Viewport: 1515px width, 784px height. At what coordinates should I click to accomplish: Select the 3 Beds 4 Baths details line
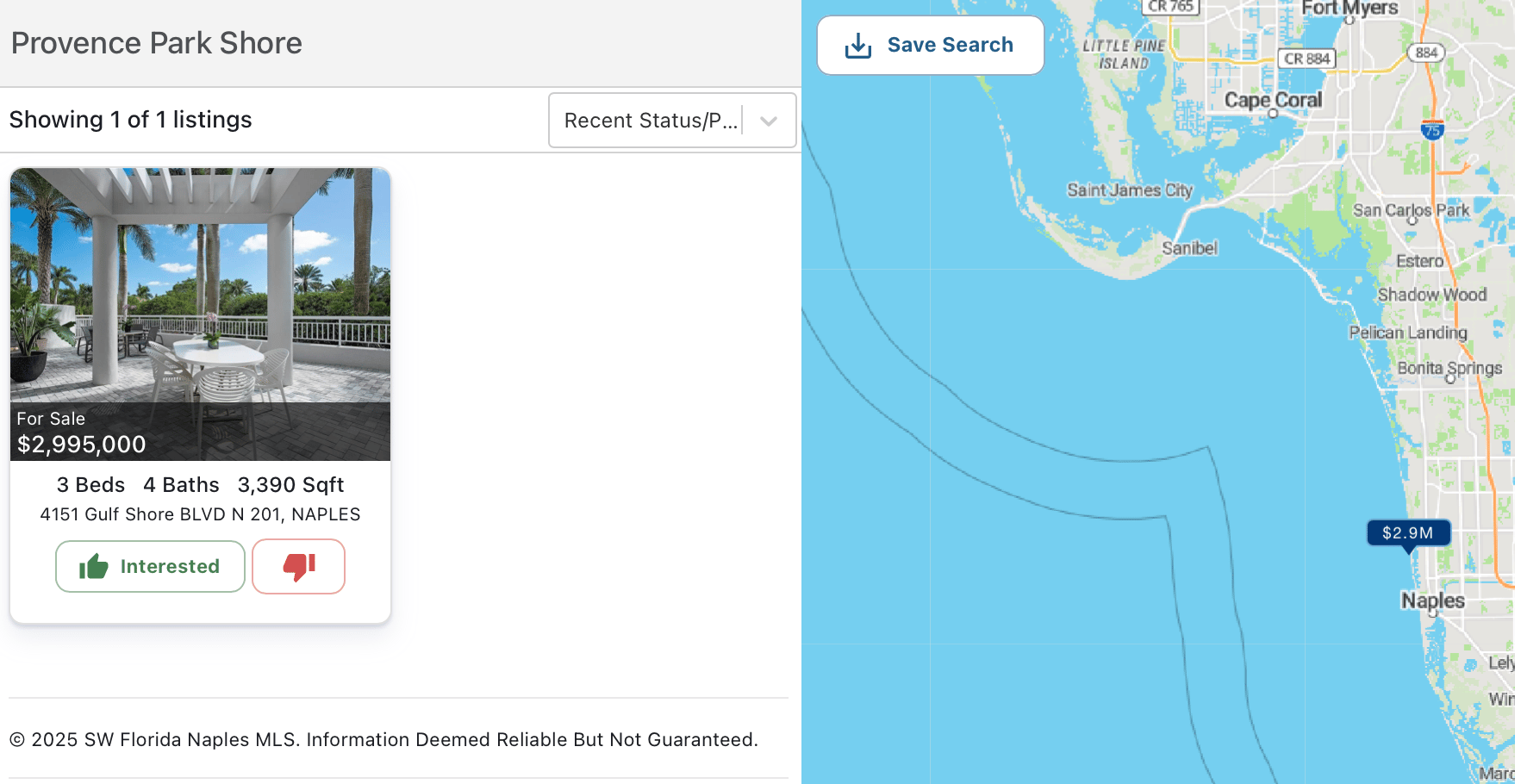click(200, 485)
